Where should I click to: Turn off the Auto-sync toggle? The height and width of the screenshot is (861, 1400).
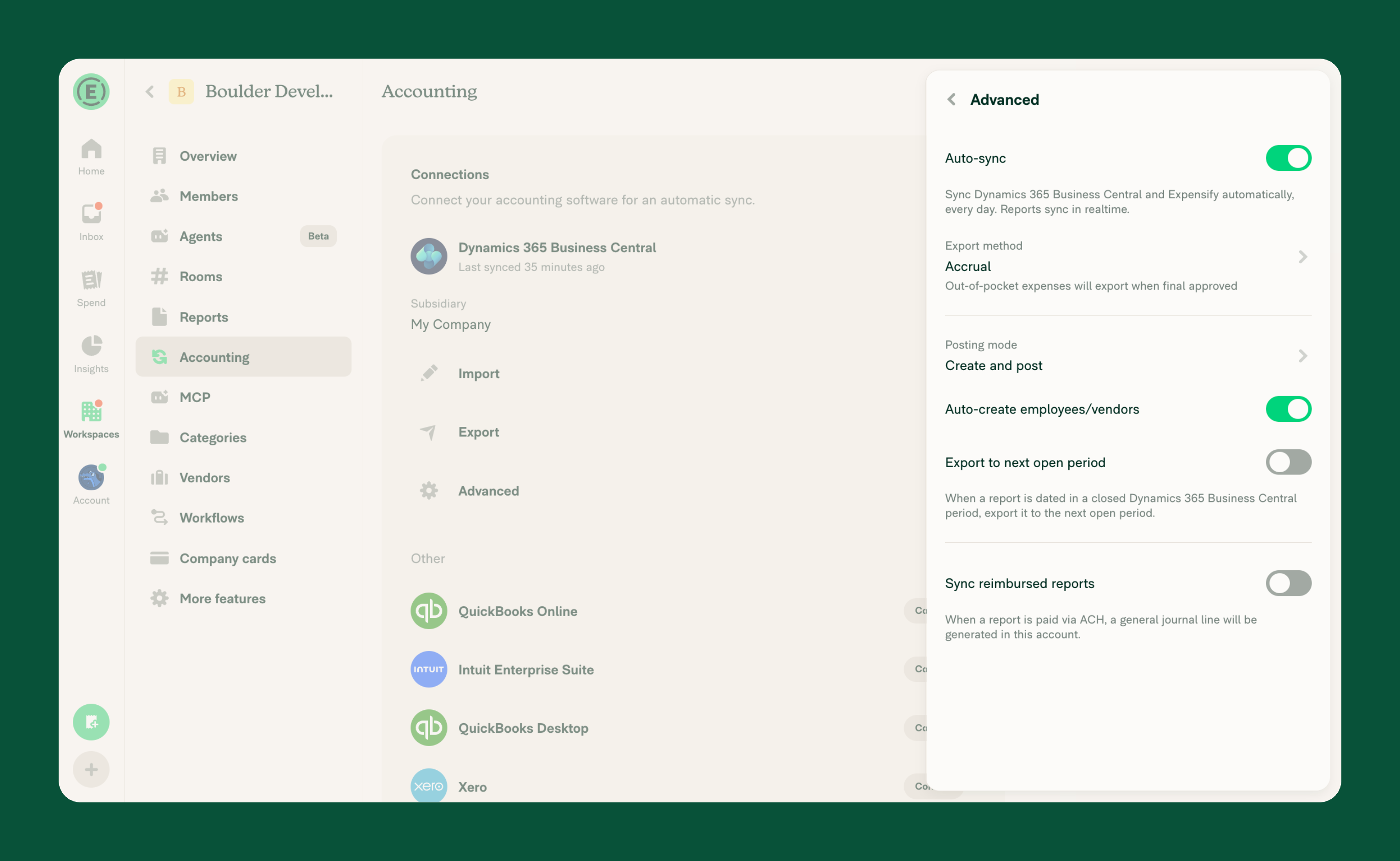point(1288,158)
